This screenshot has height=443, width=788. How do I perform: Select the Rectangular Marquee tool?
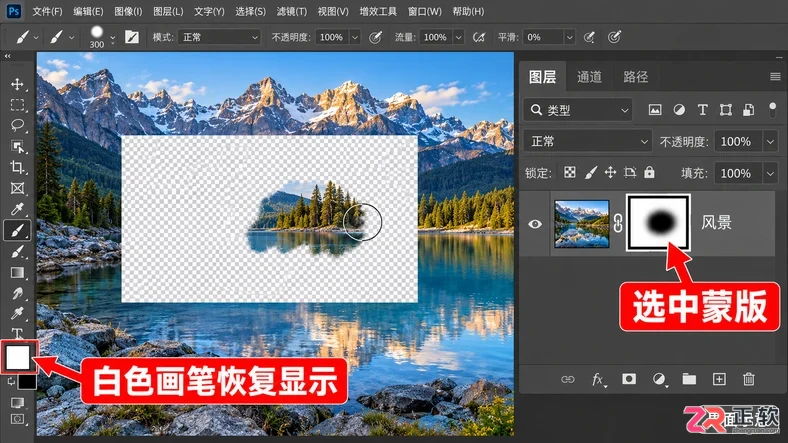[17, 104]
